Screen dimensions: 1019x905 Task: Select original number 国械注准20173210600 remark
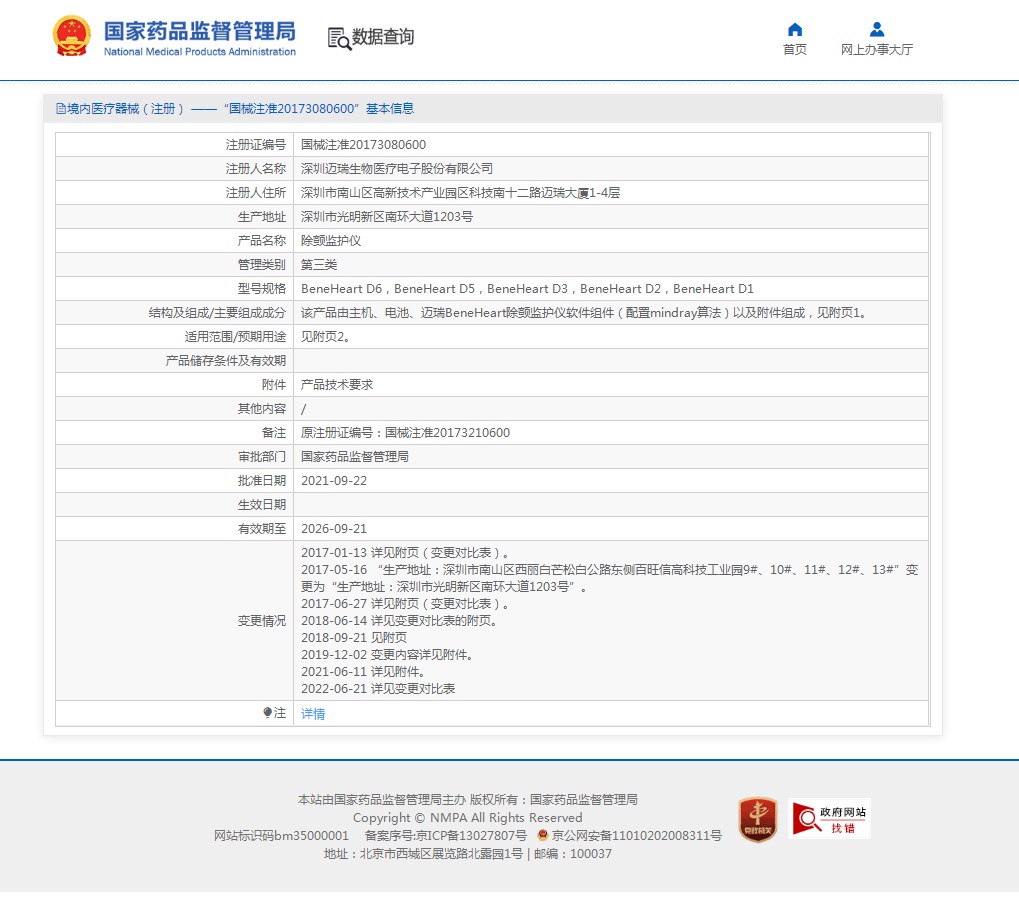[405, 433]
